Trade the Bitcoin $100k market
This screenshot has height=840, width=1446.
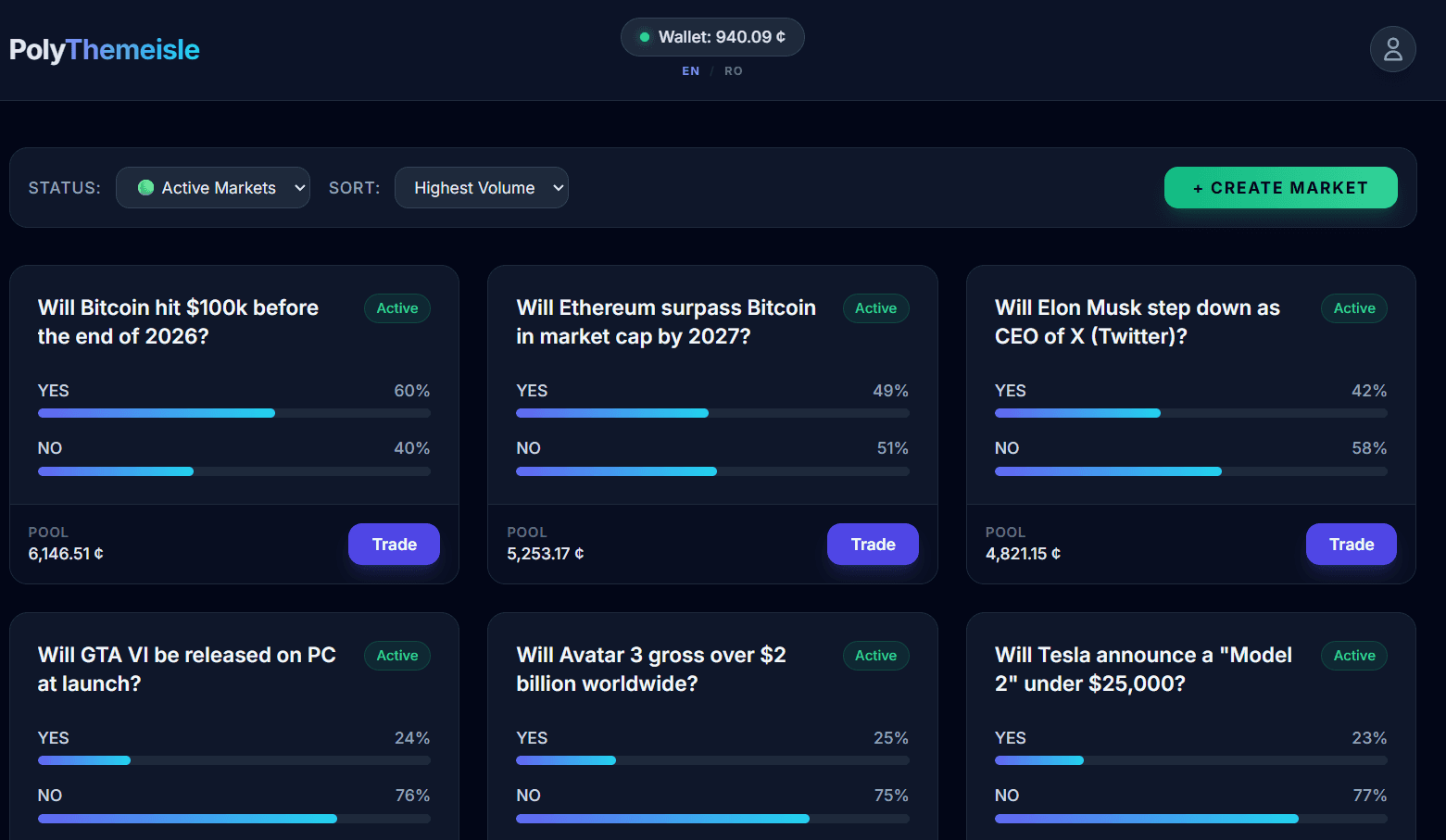(x=394, y=544)
